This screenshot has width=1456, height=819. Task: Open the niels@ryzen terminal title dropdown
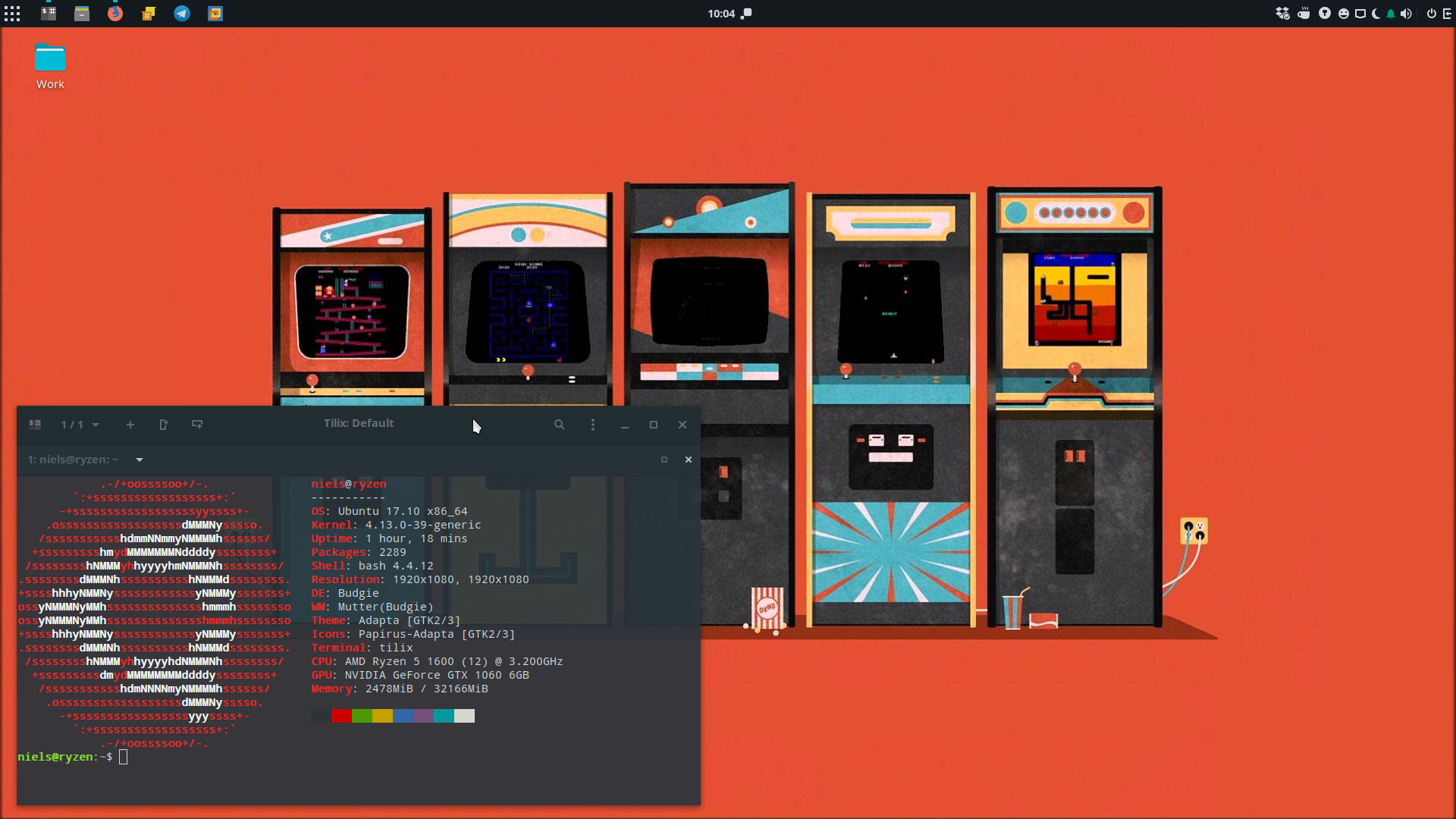pos(140,460)
